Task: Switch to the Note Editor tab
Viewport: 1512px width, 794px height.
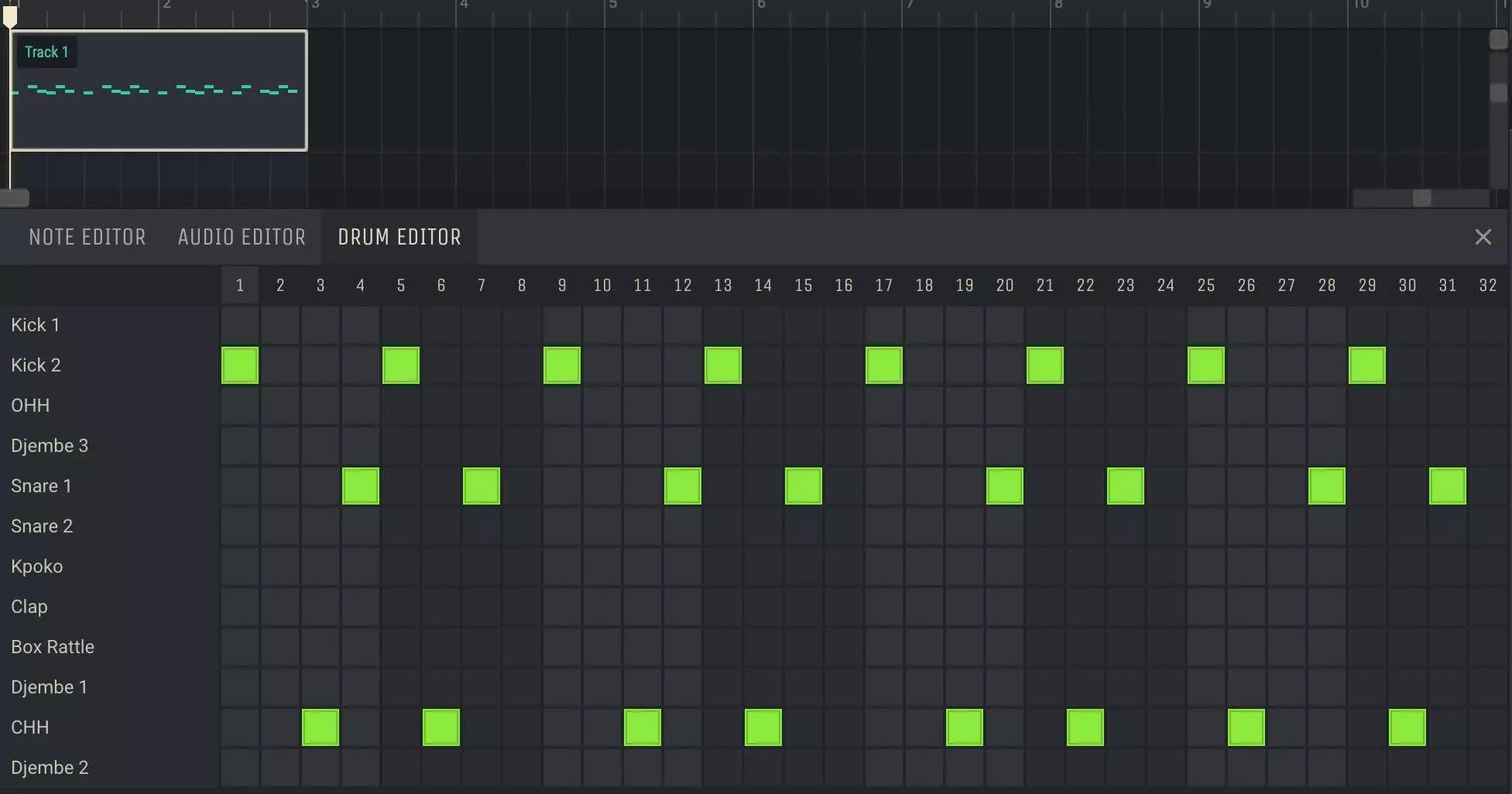Action: click(x=87, y=237)
